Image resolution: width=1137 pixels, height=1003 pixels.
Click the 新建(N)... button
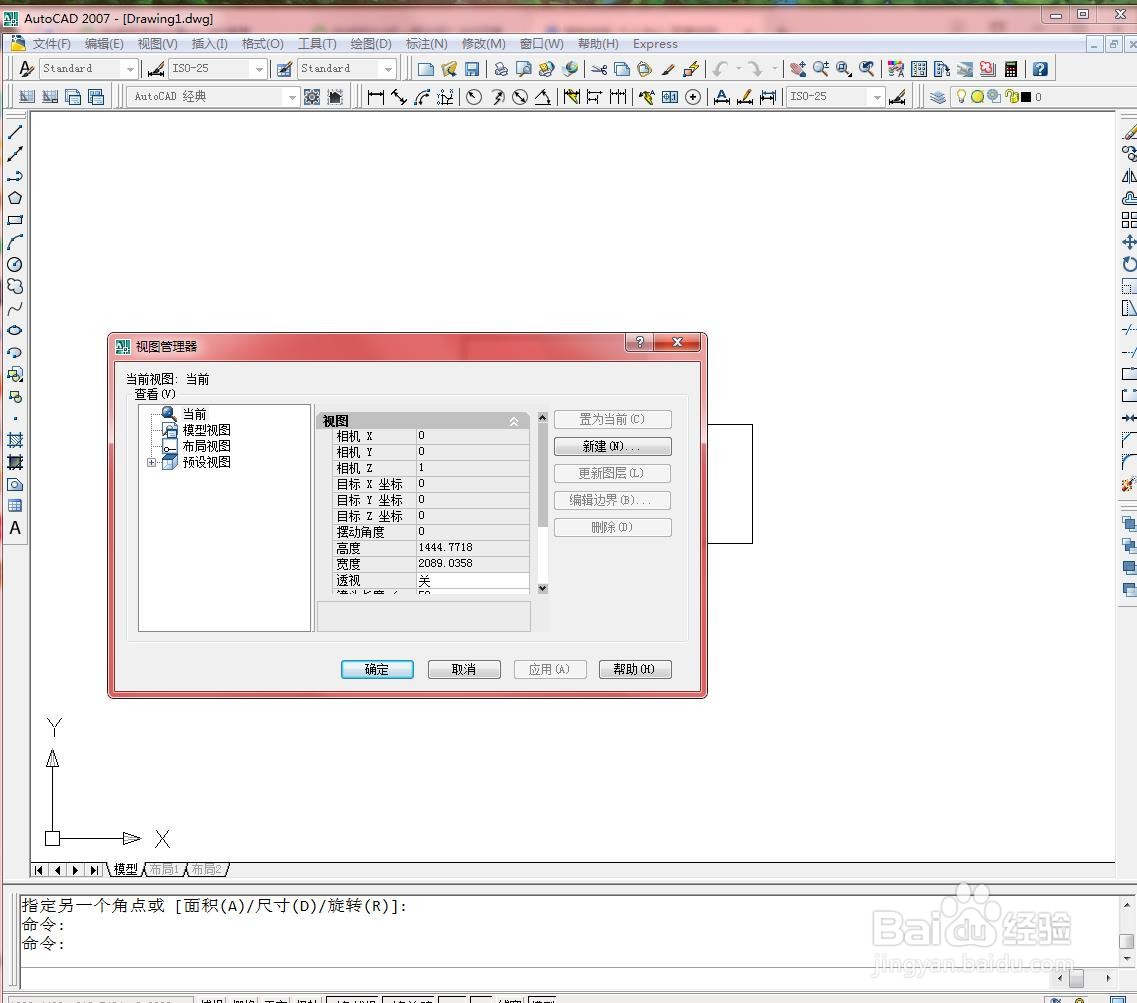click(x=613, y=446)
